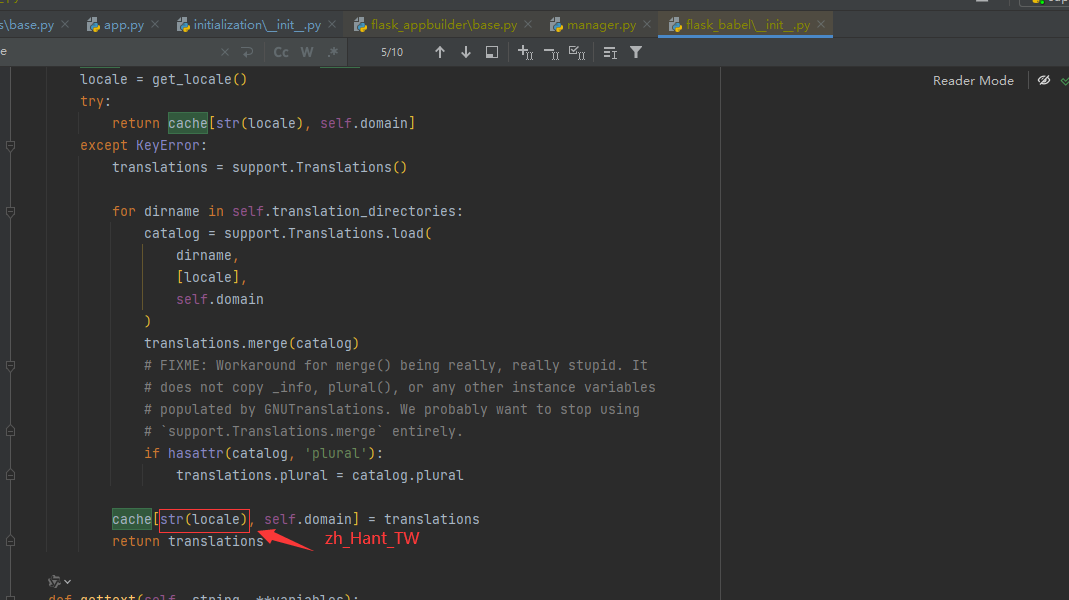Fold the FIXME comment block
This screenshot has height=600, width=1069.
10,365
